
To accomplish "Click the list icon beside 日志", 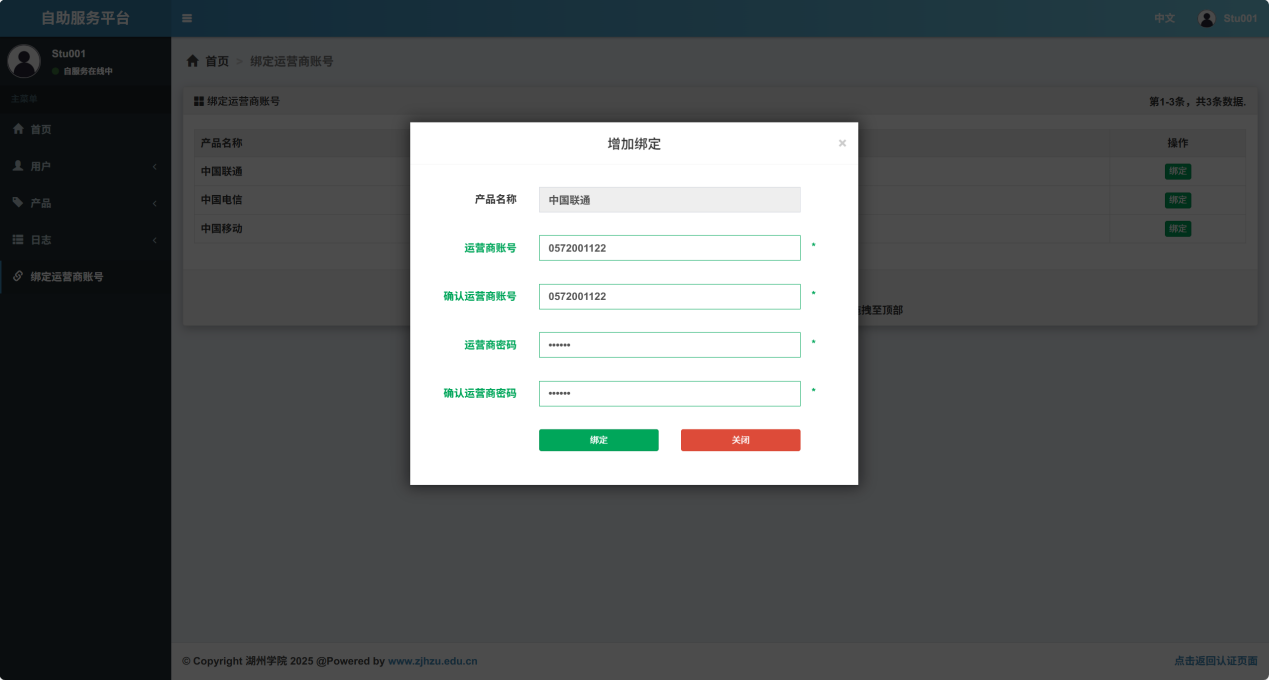I will point(18,239).
